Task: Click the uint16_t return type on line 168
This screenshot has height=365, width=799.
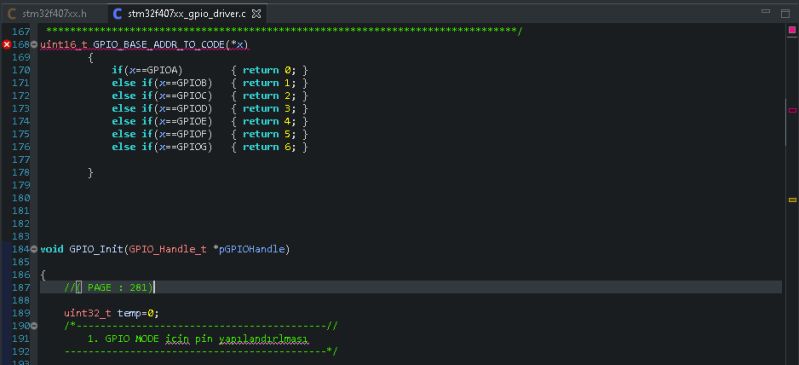Action: 64,45
